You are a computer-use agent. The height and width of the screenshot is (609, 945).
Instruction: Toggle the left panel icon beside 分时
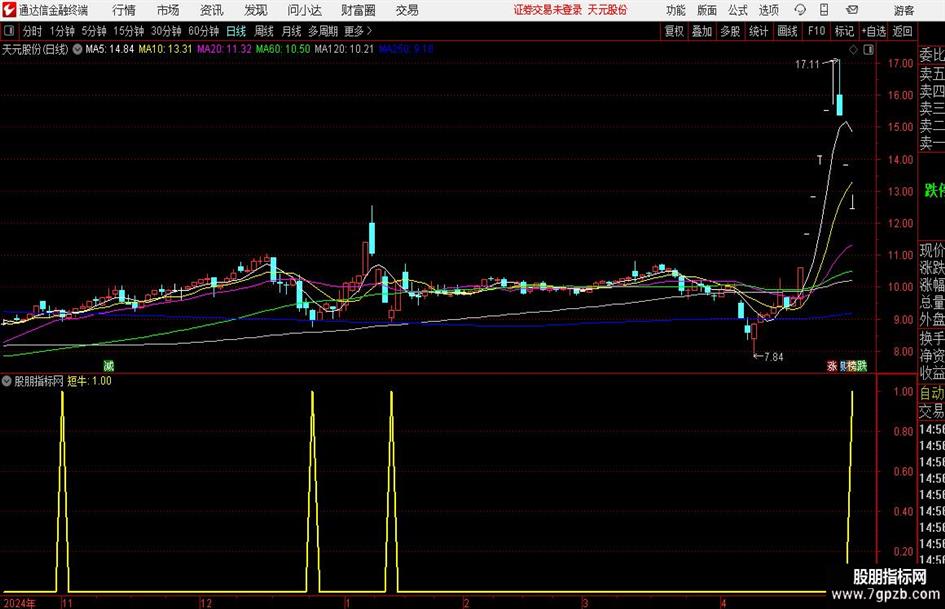point(9,31)
